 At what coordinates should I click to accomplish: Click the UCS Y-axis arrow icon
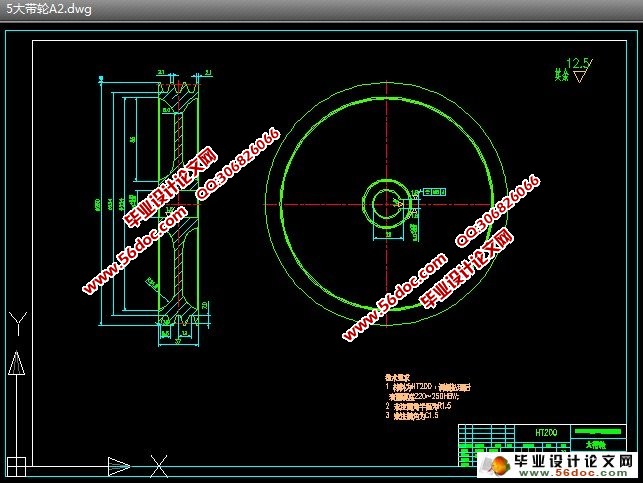(x=15, y=365)
